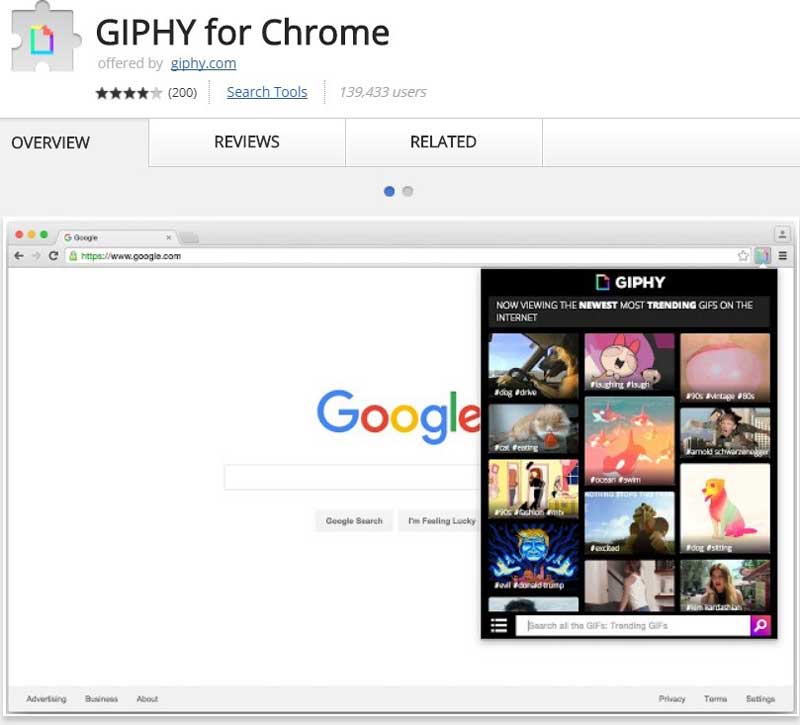The image size is (800, 725).
Task: Click the 139,433 users text
Action: pos(383,92)
